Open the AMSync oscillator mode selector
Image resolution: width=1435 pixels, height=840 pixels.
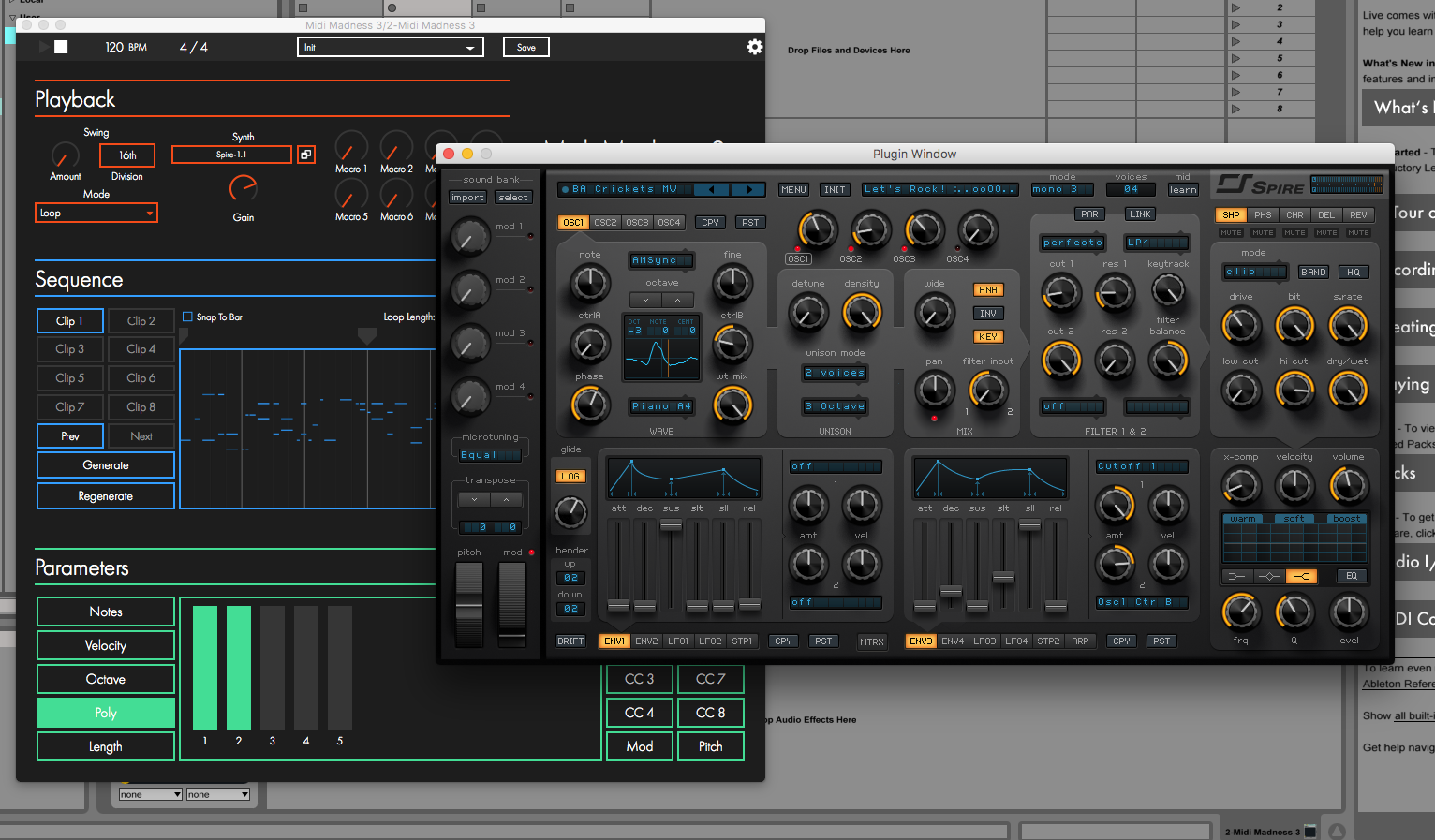pos(661,260)
